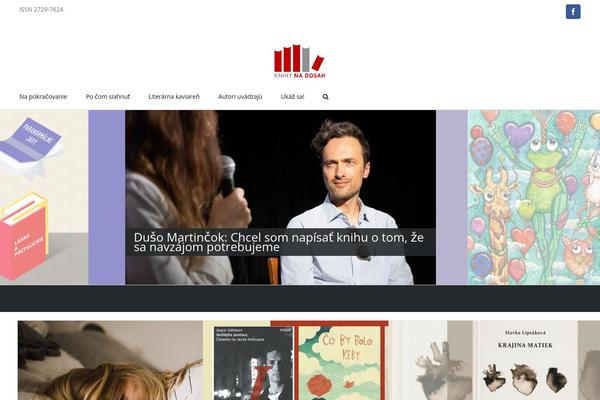Open the Na pokračovanie menu item

43,96
